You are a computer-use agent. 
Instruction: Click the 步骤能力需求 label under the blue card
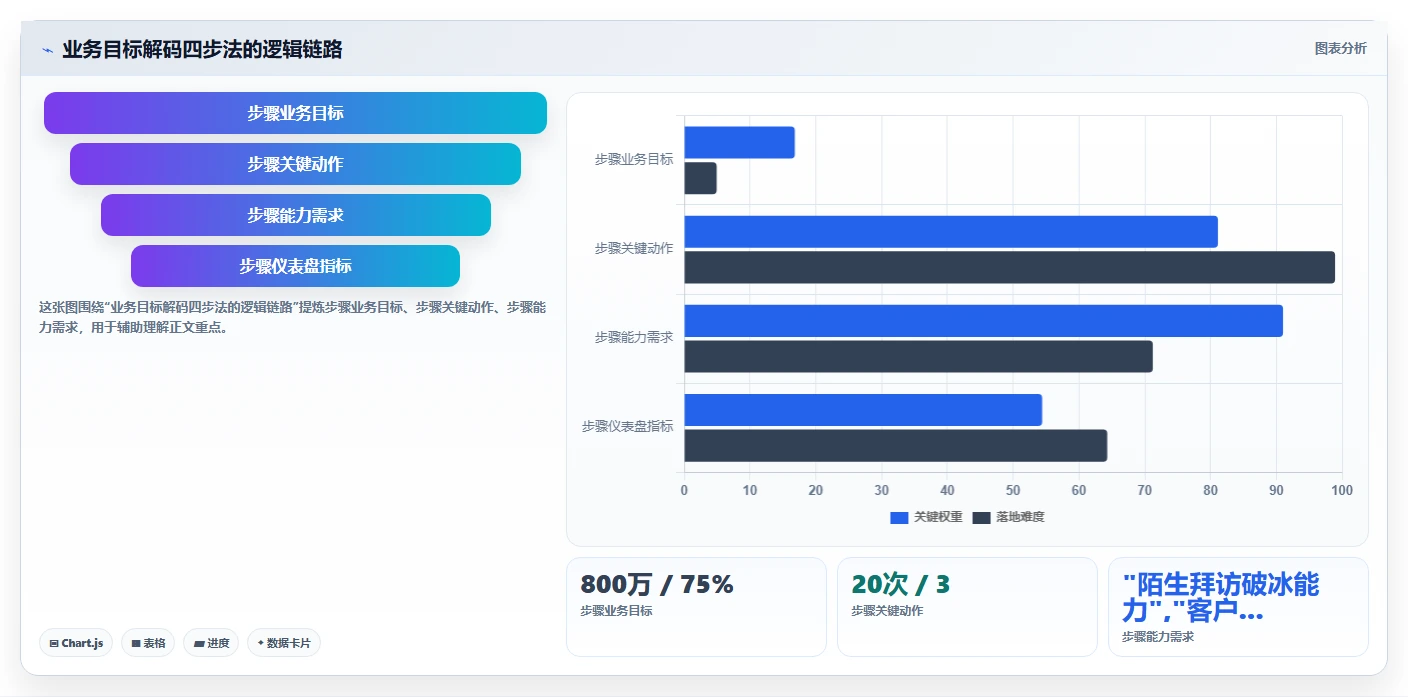tap(1158, 636)
